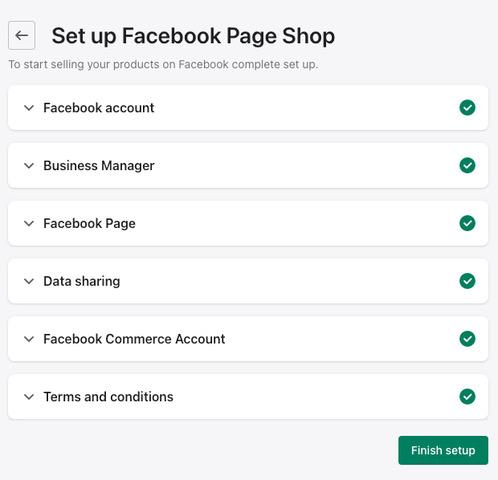Open the Facebook Commerce Account title

(x=134, y=339)
